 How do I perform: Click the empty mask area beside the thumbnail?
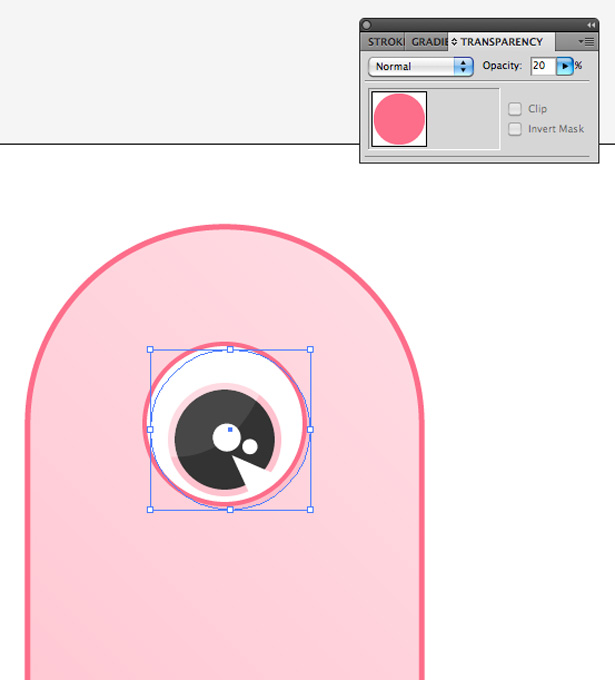click(463, 119)
